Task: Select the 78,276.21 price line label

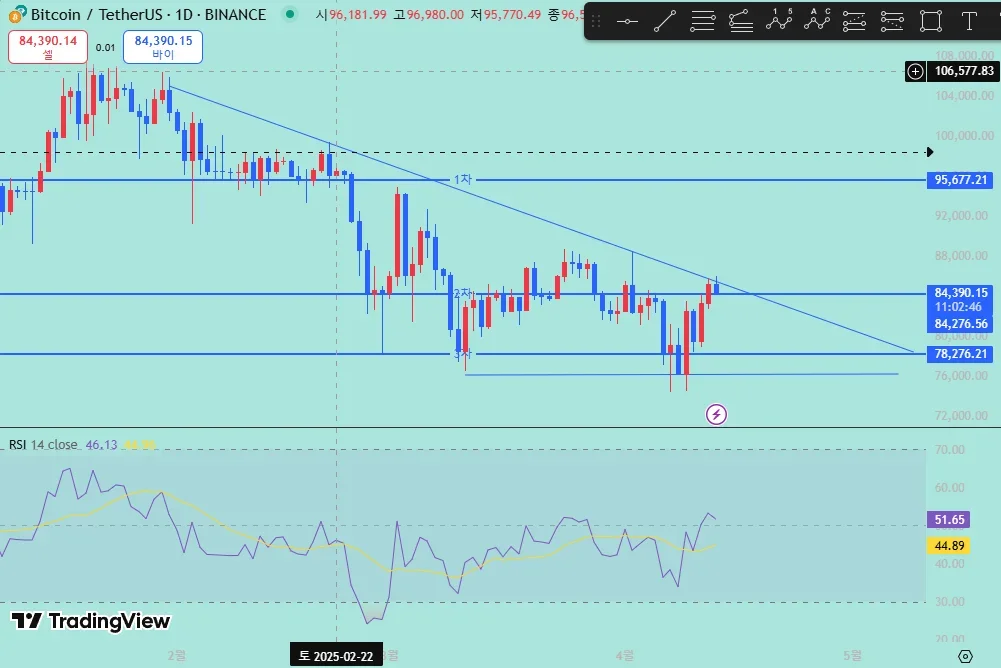Action: [x=960, y=354]
